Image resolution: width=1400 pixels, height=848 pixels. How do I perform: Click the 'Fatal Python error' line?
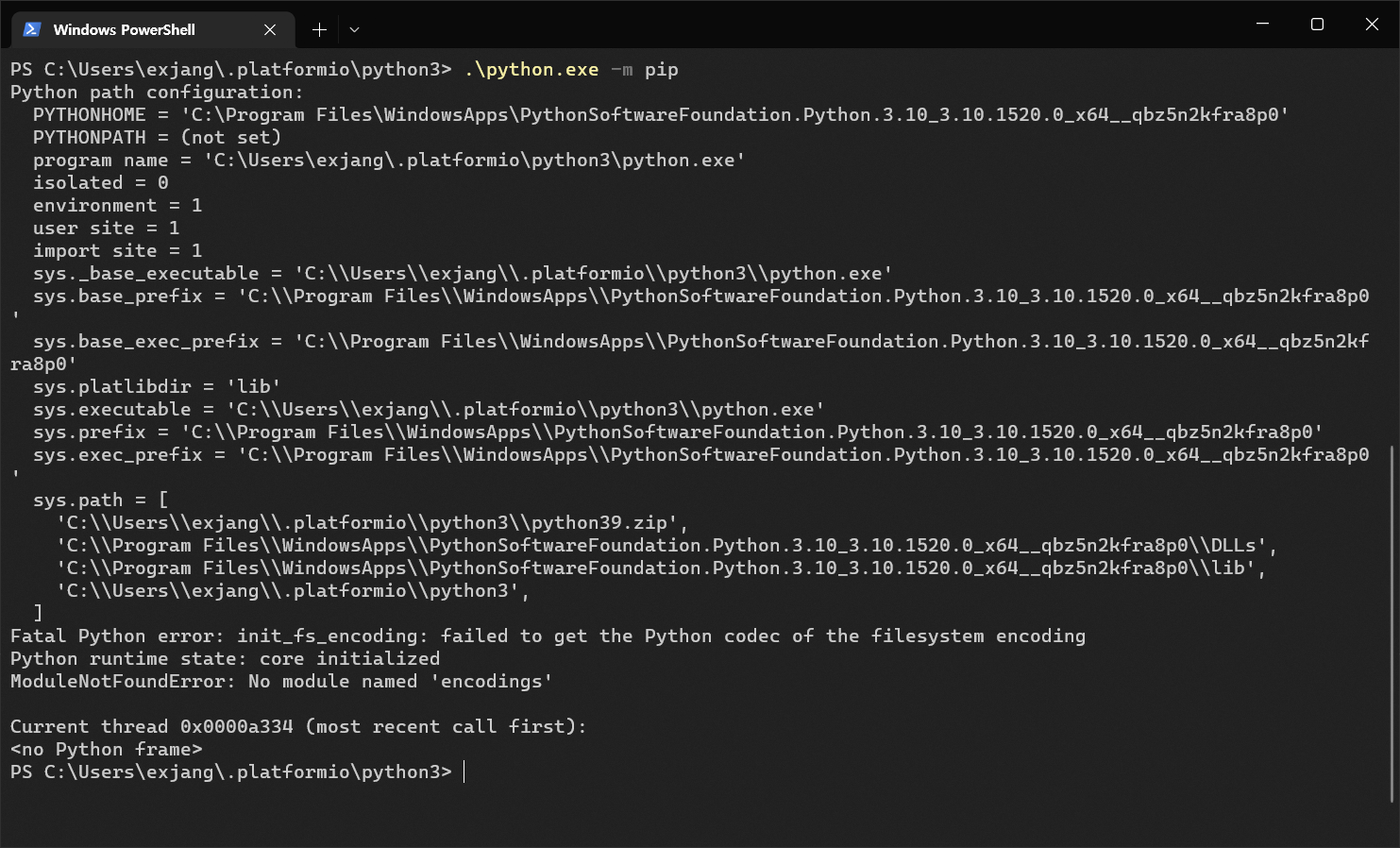[x=548, y=636]
